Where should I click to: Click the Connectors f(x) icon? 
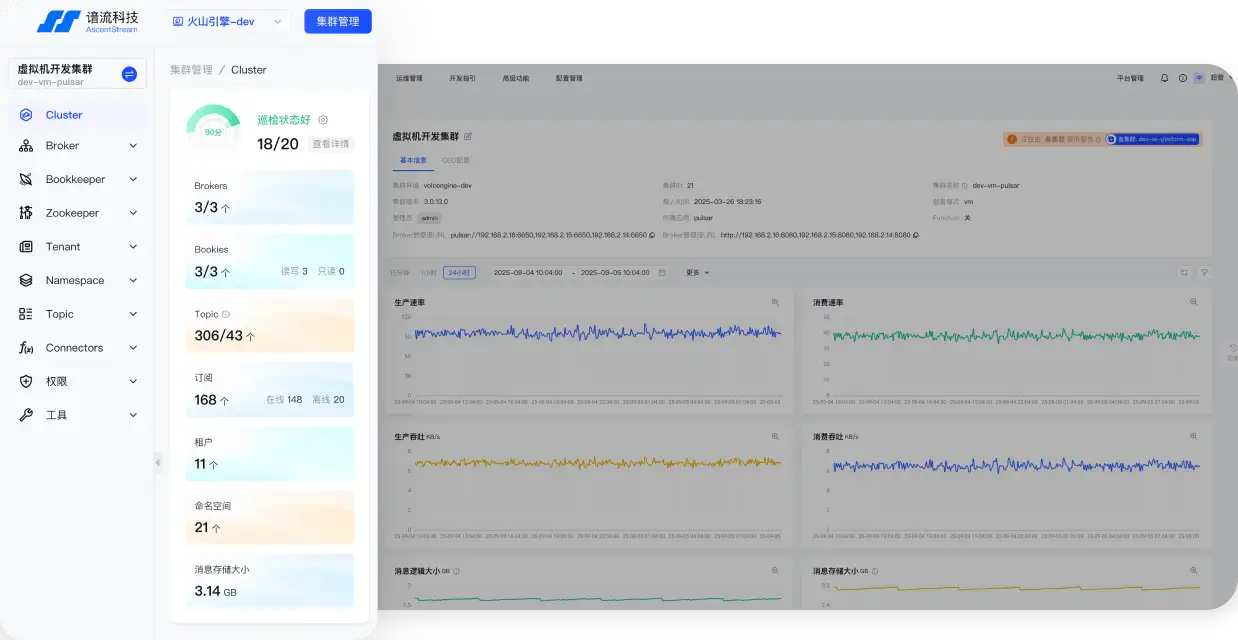[x=26, y=348]
